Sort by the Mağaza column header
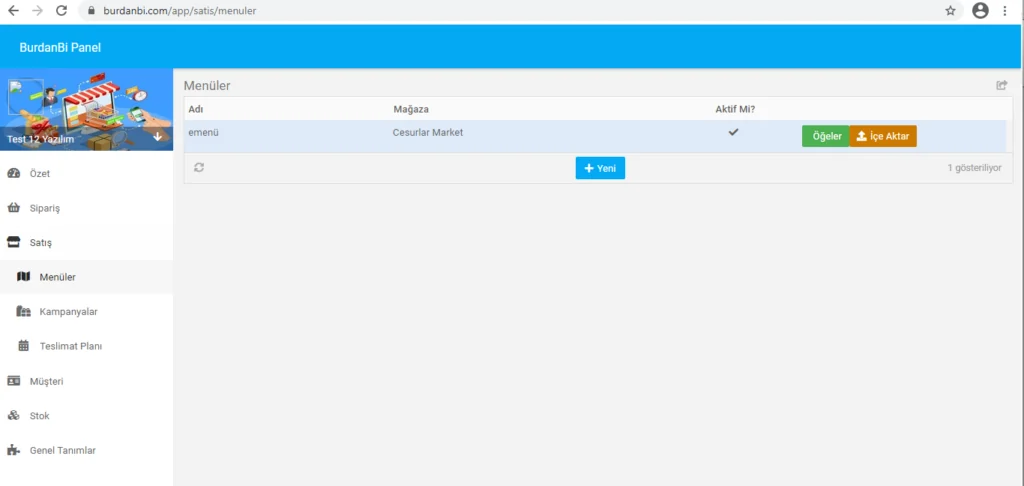This screenshot has width=1024, height=486. click(411, 109)
